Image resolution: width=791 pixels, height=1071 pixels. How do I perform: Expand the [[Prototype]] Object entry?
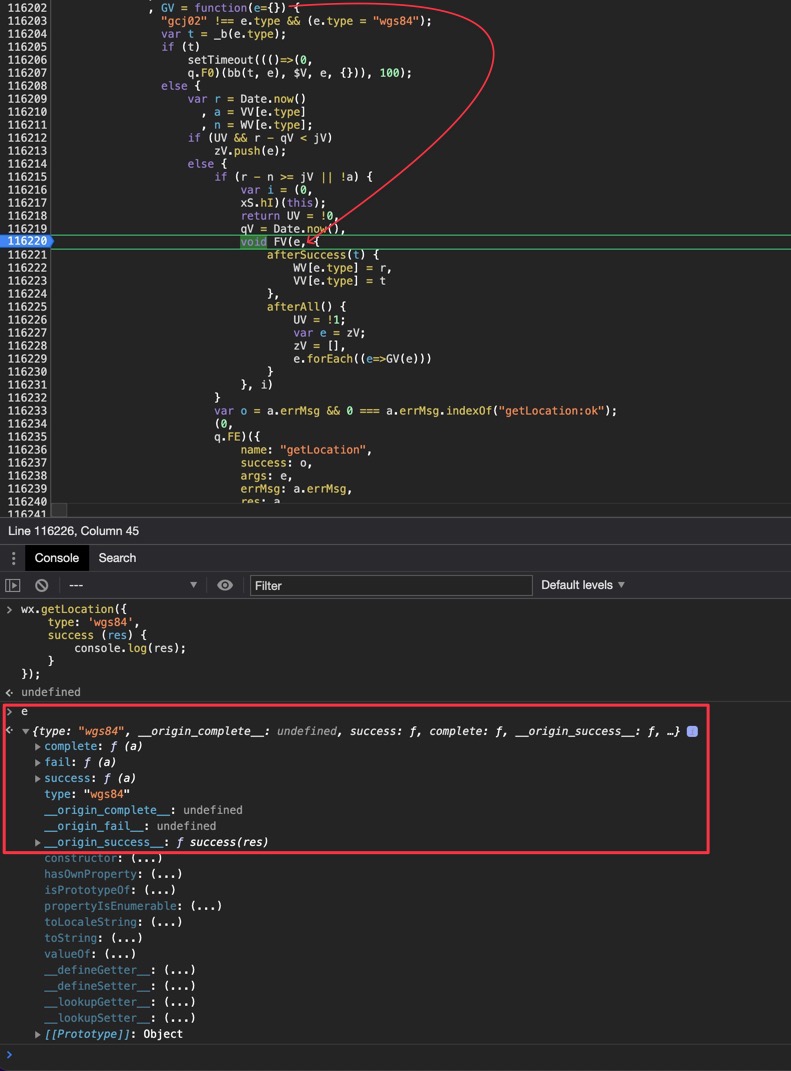tap(38, 1034)
